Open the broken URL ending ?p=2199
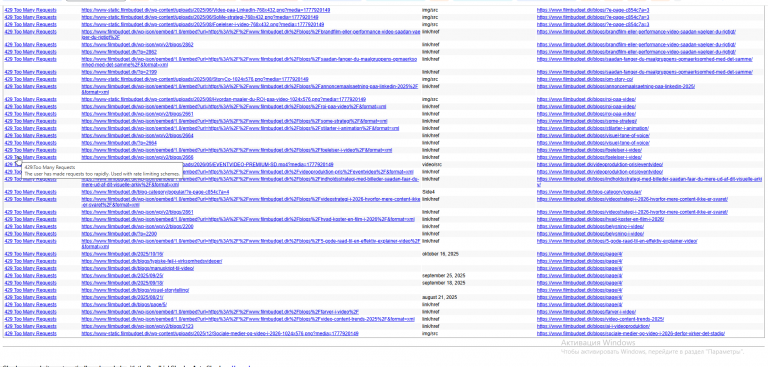 [x=119, y=72]
